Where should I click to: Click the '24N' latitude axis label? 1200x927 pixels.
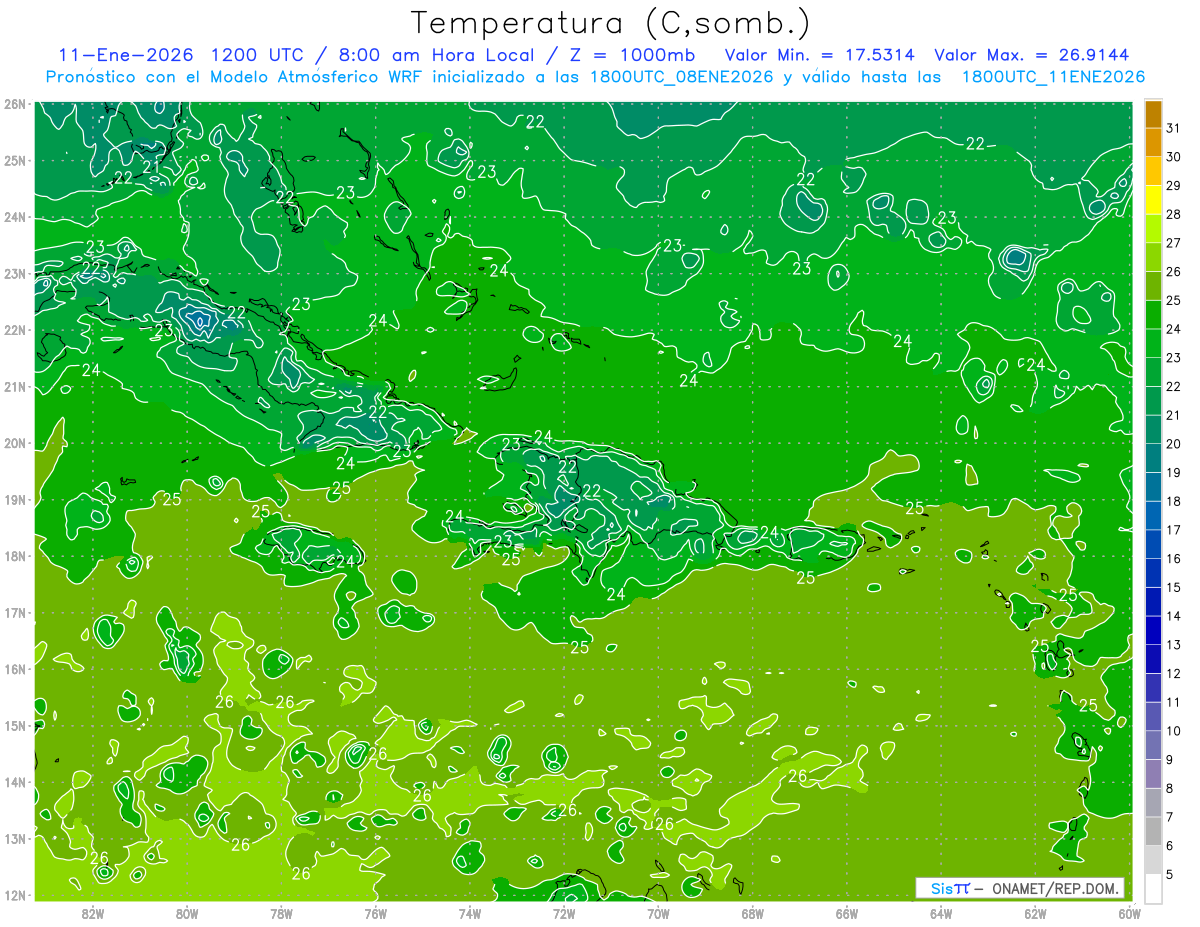pyautogui.click(x=14, y=217)
